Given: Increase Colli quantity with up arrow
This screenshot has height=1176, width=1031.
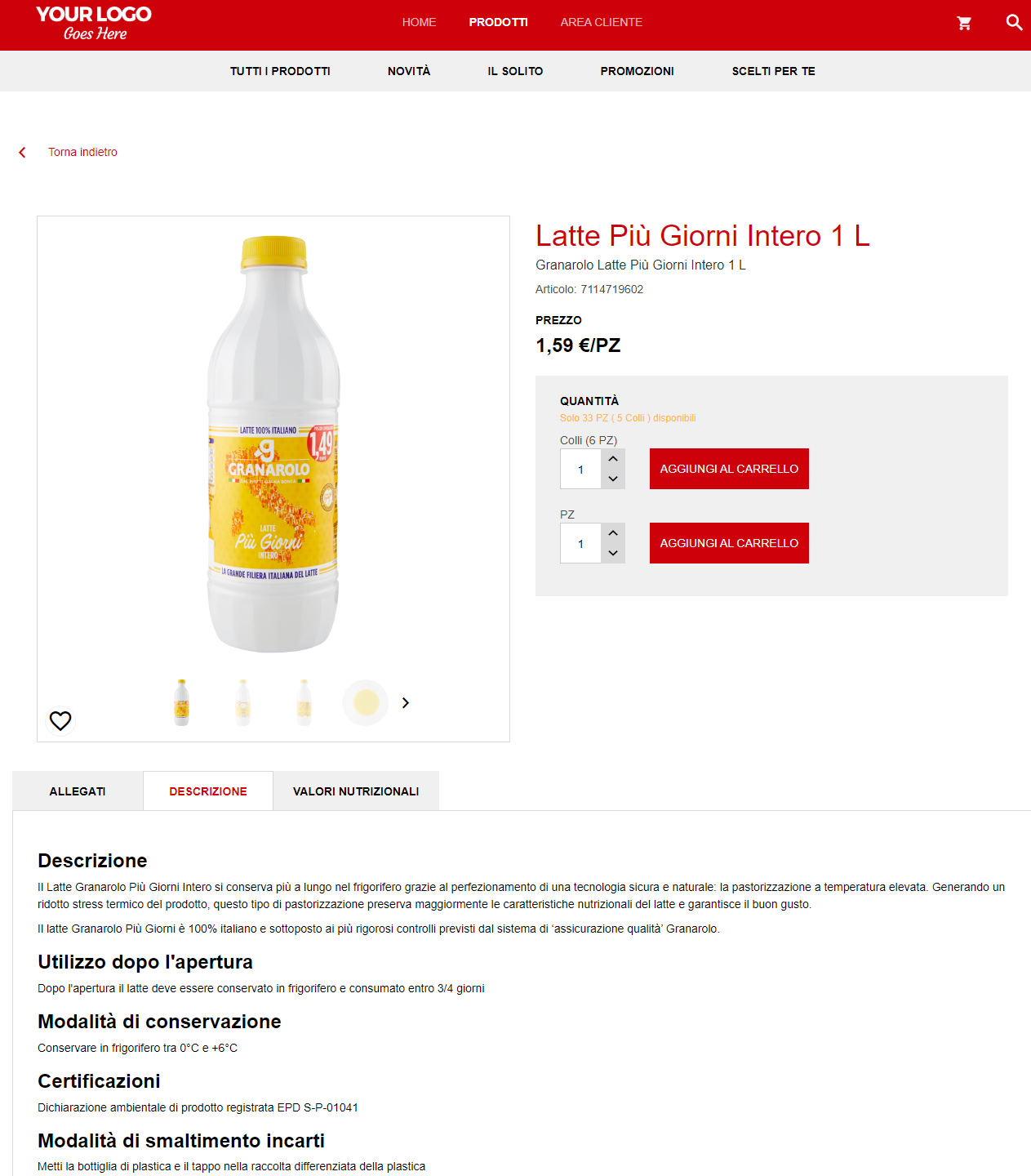Looking at the screenshot, I should [613, 459].
